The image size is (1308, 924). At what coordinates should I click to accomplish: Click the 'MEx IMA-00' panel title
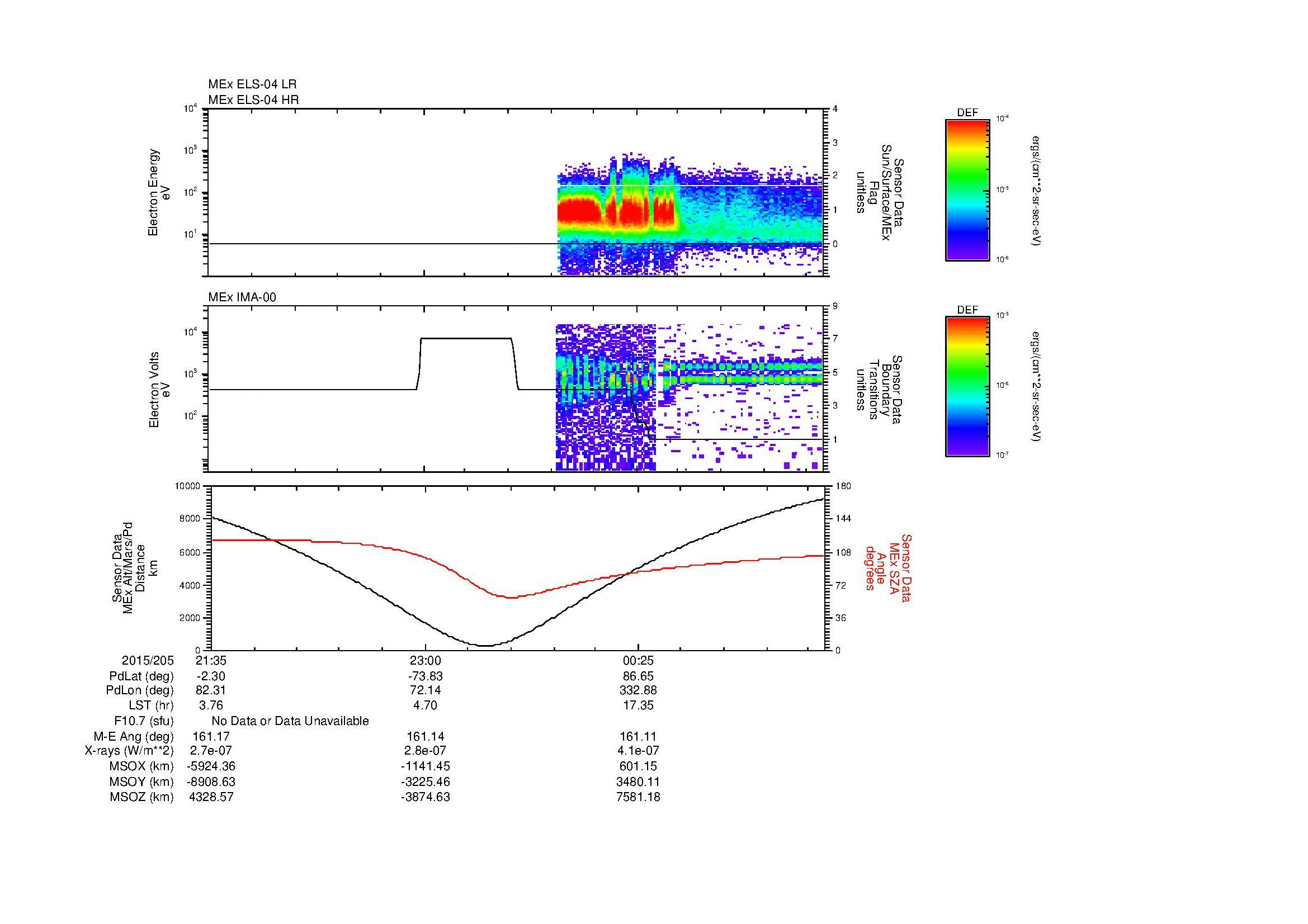coord(242,297)
